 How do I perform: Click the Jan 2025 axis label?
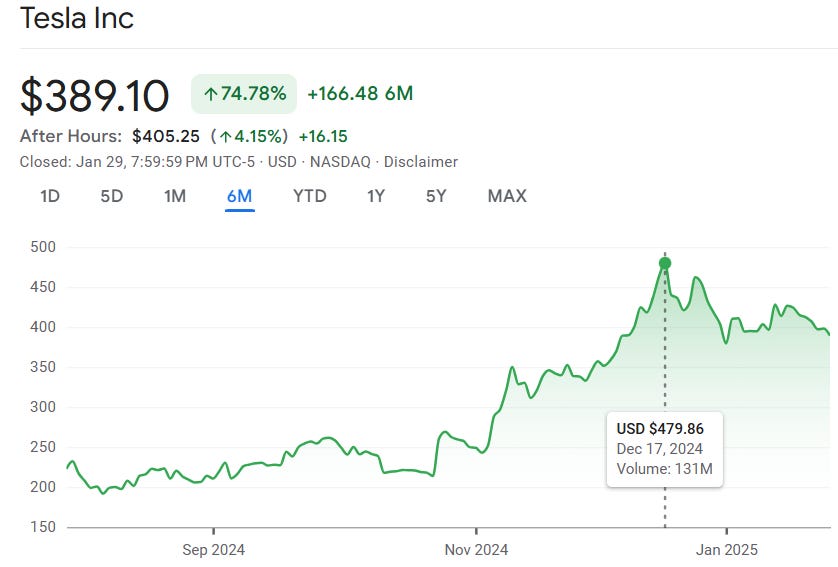[726, 550]
